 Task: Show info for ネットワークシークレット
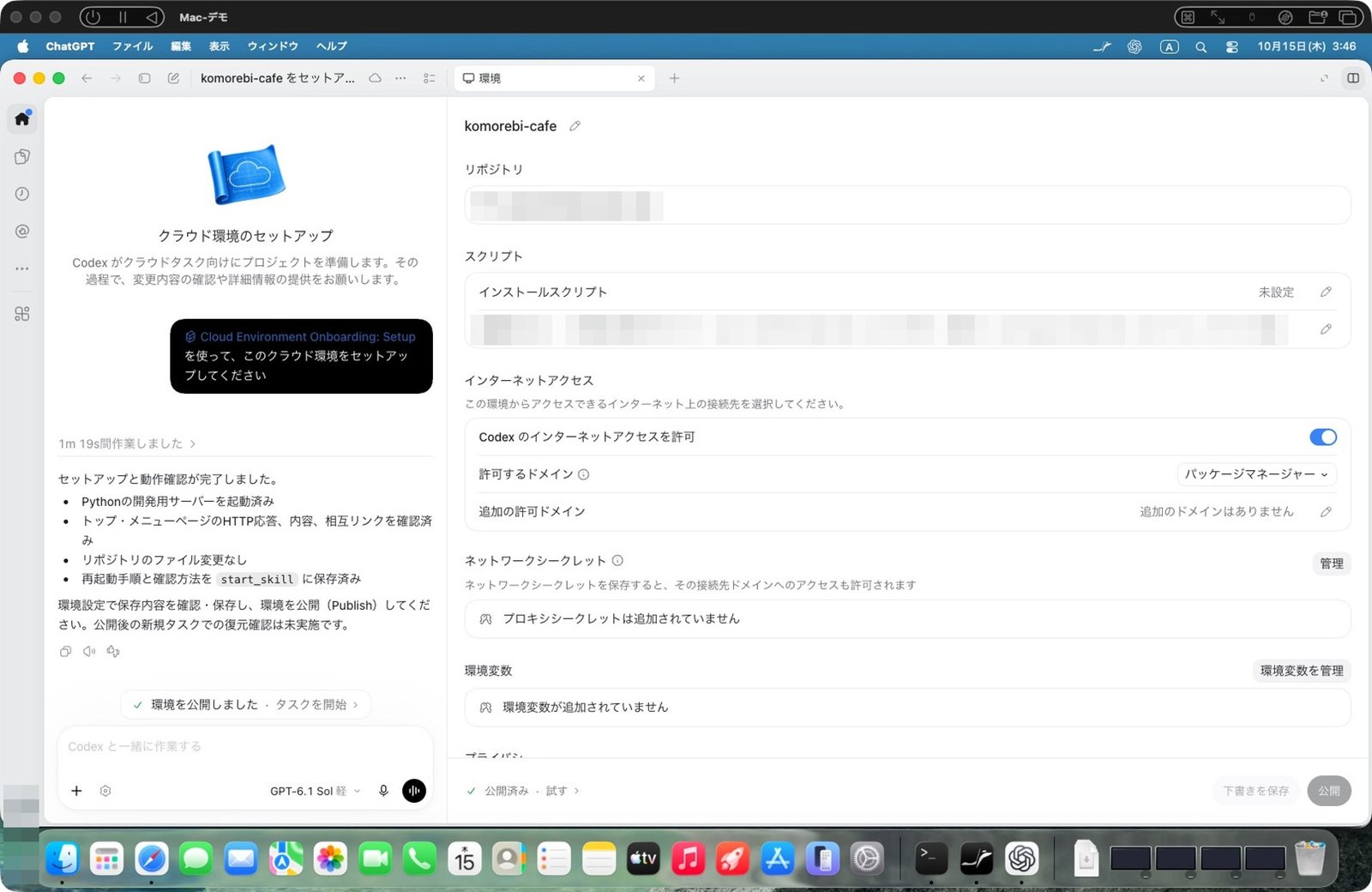click(x=617, y=561)
